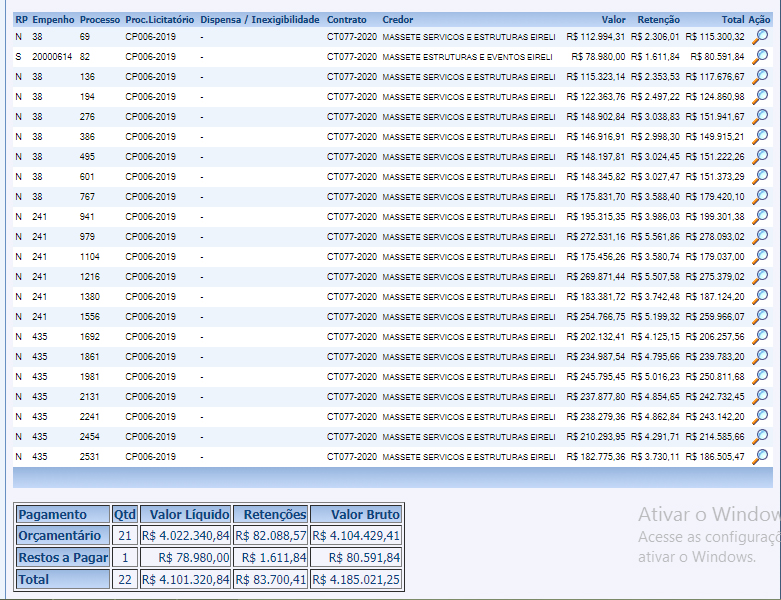Click the Proc.Licitatório column header

(159, 20)
